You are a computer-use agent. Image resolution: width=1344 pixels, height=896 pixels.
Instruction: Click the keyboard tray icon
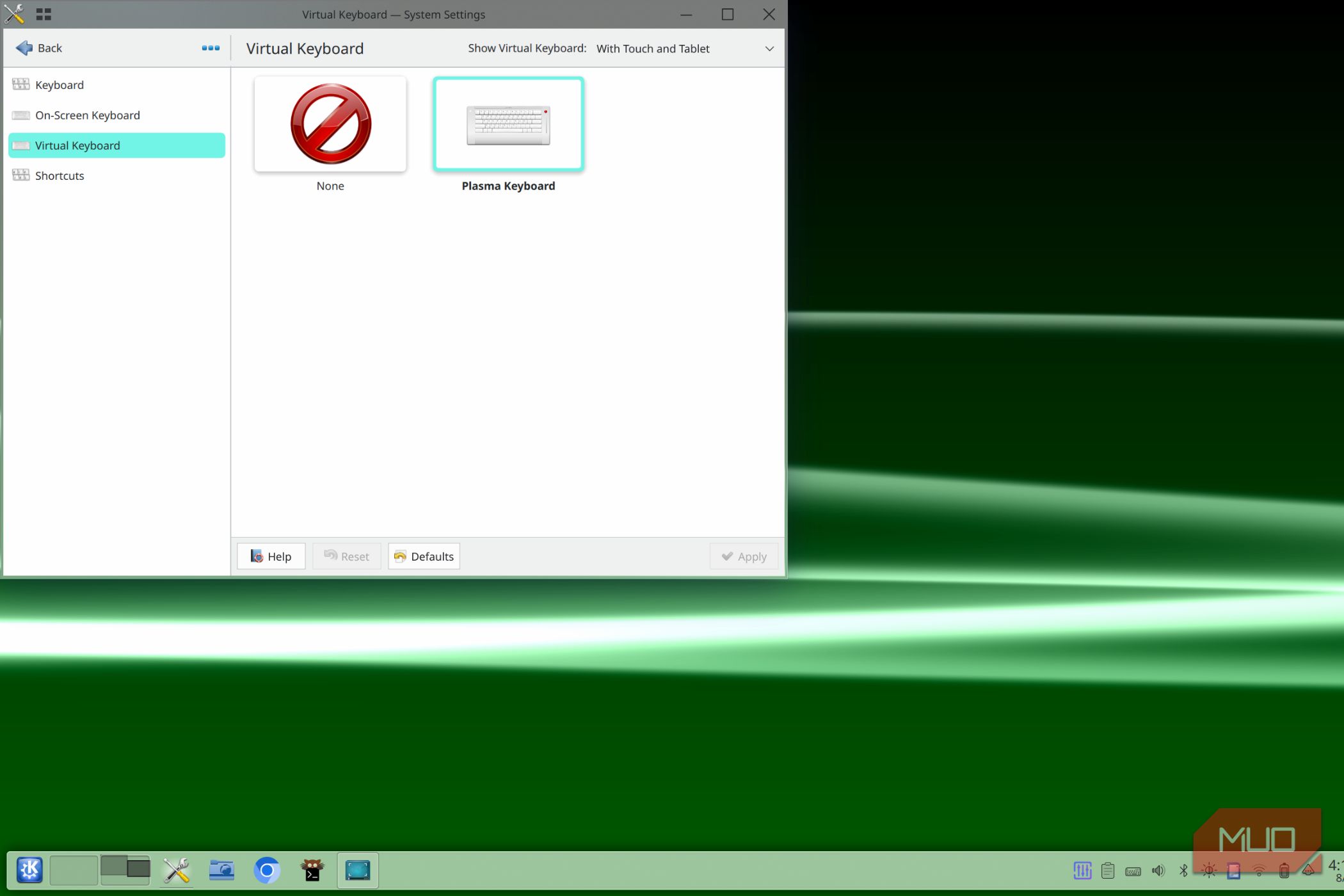(1133, 871)
